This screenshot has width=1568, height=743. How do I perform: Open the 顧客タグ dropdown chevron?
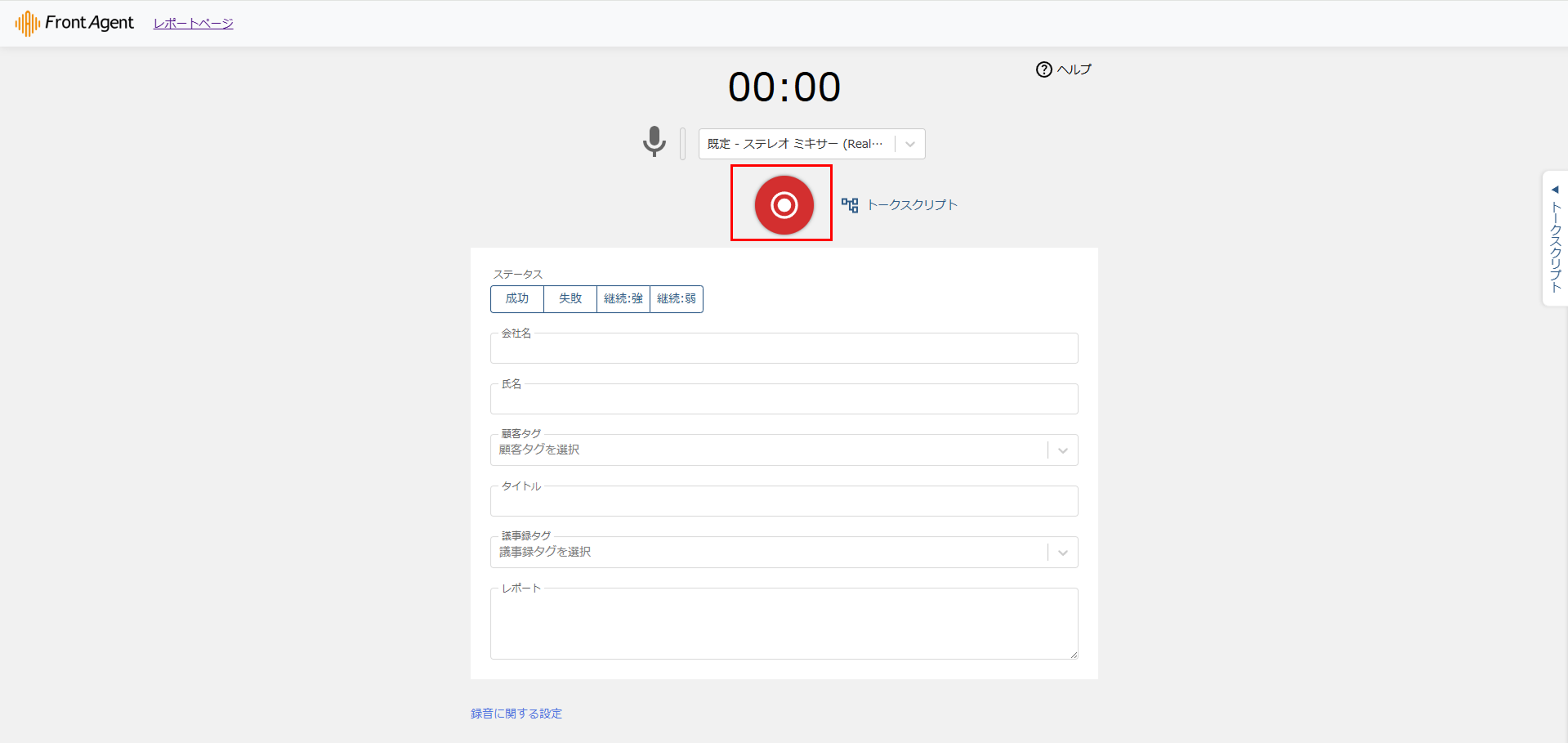1062,450
